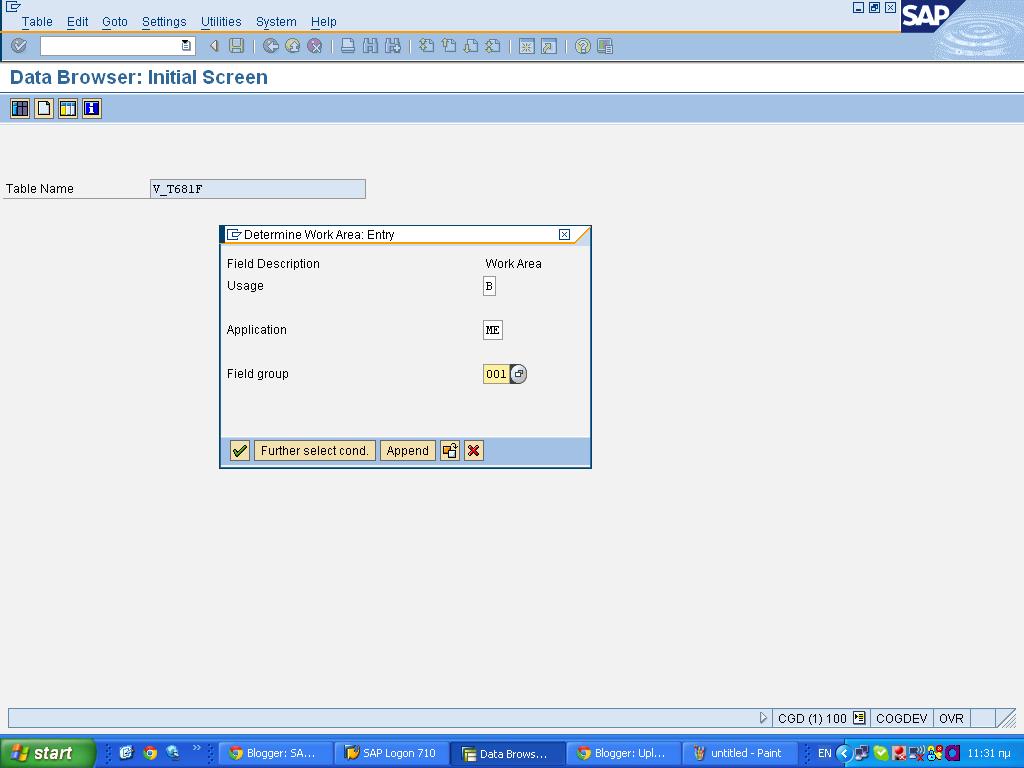Expand the command field history dropdown
This screenshot has width=1024, height=768.
[185, 45]
